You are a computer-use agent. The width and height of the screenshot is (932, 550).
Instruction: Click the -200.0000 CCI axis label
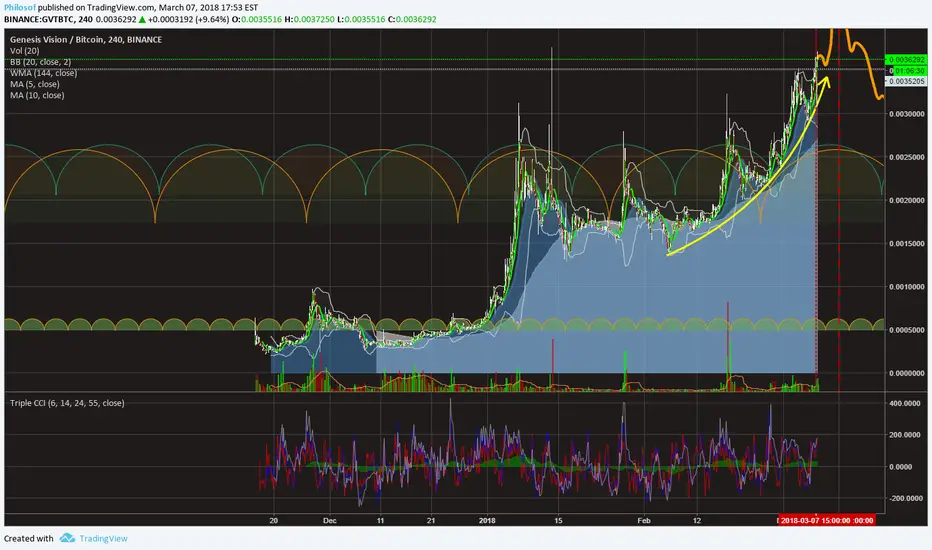(x=906, y=498)
